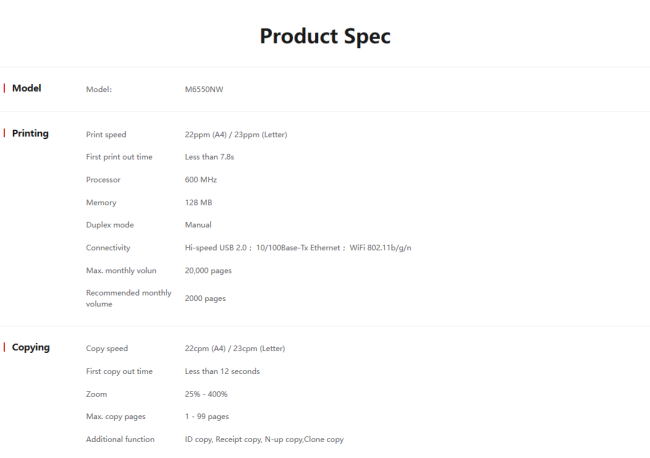Select the Copying section title
Image resolution: width=650 pixels, height=458 pixels.
31,347
